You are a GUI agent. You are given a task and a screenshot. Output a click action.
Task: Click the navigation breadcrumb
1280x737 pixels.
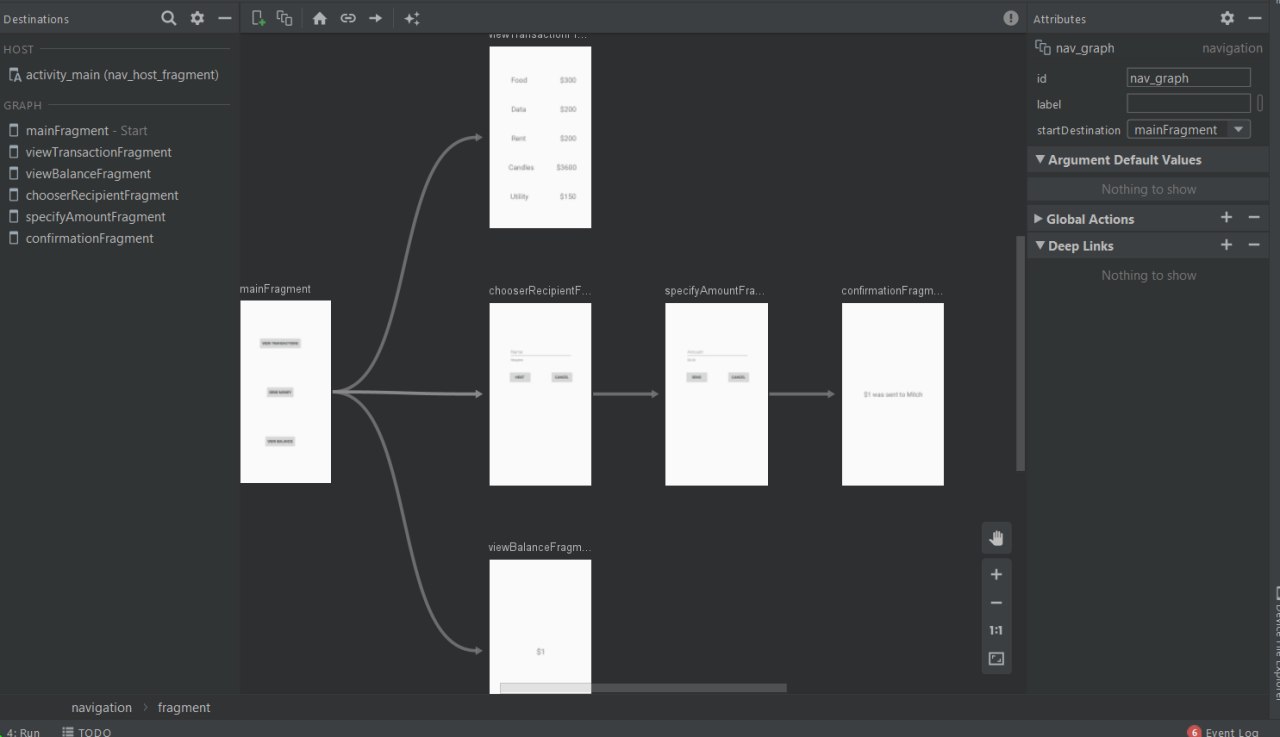tap(101, 707)
